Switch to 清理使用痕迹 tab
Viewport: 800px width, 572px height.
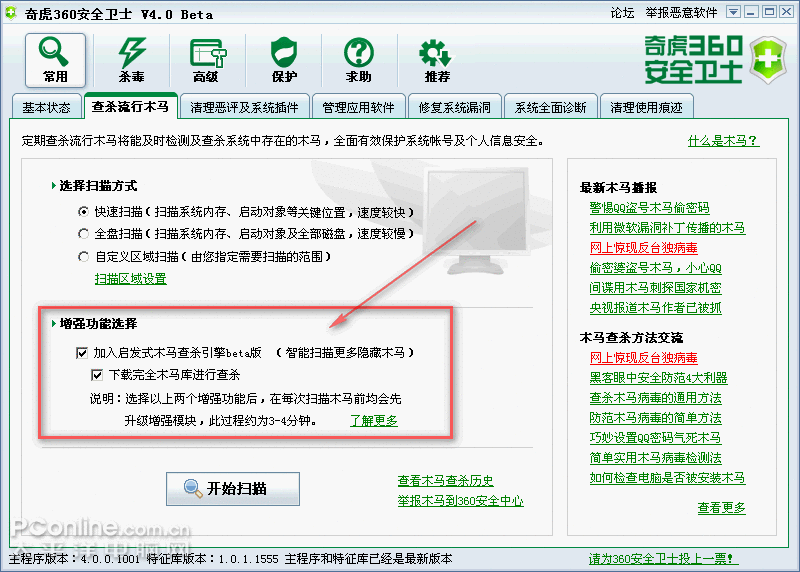point(646,107)
